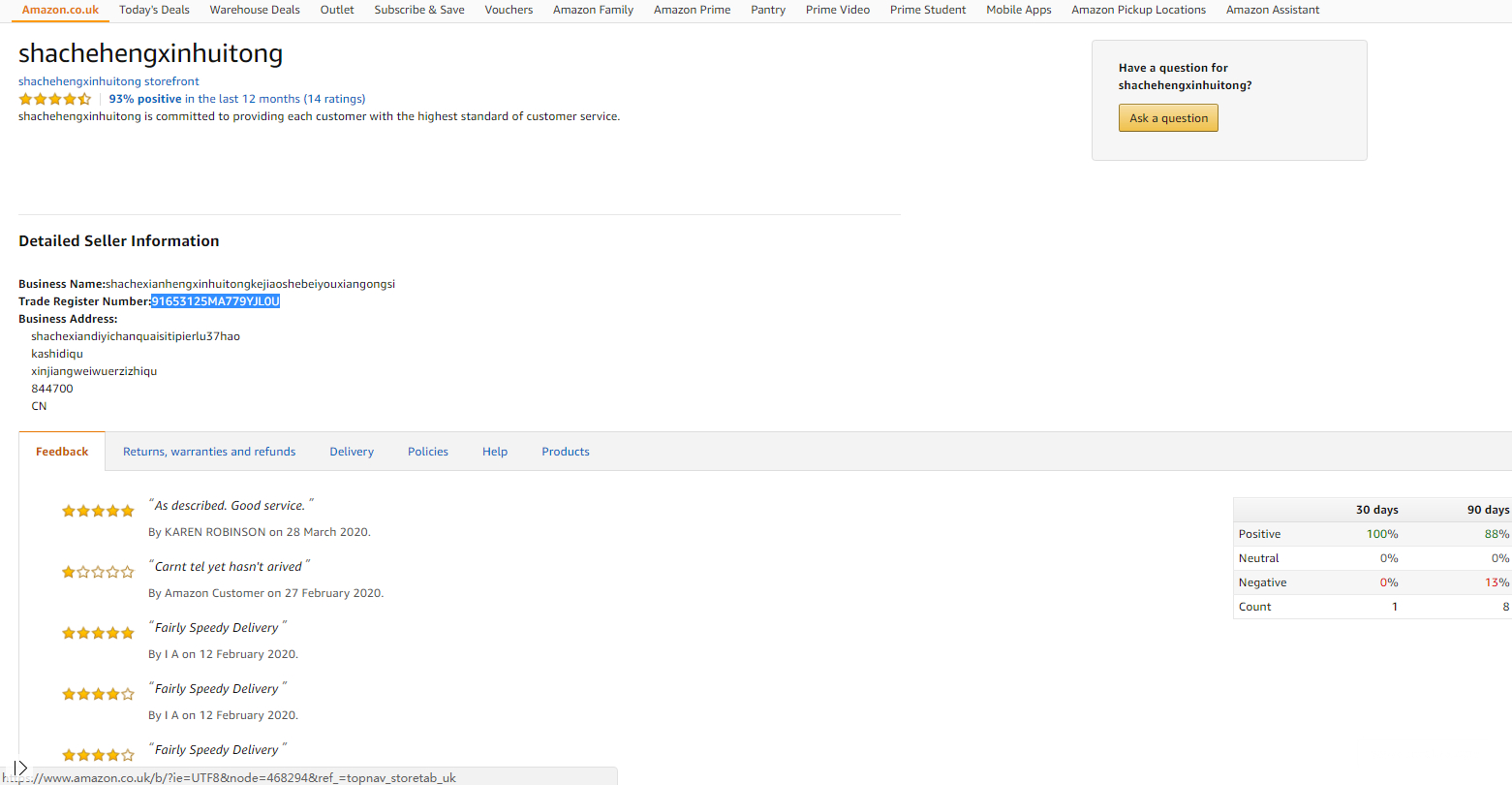Click the Detailed Seller Information heading
The height and width of the screenshot is (785, 1512).
119,241
